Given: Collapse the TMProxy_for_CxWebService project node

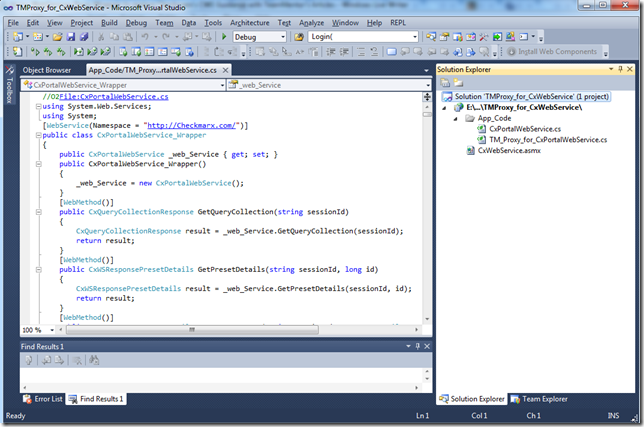Looking at the screenshot, I should point(446,107).
